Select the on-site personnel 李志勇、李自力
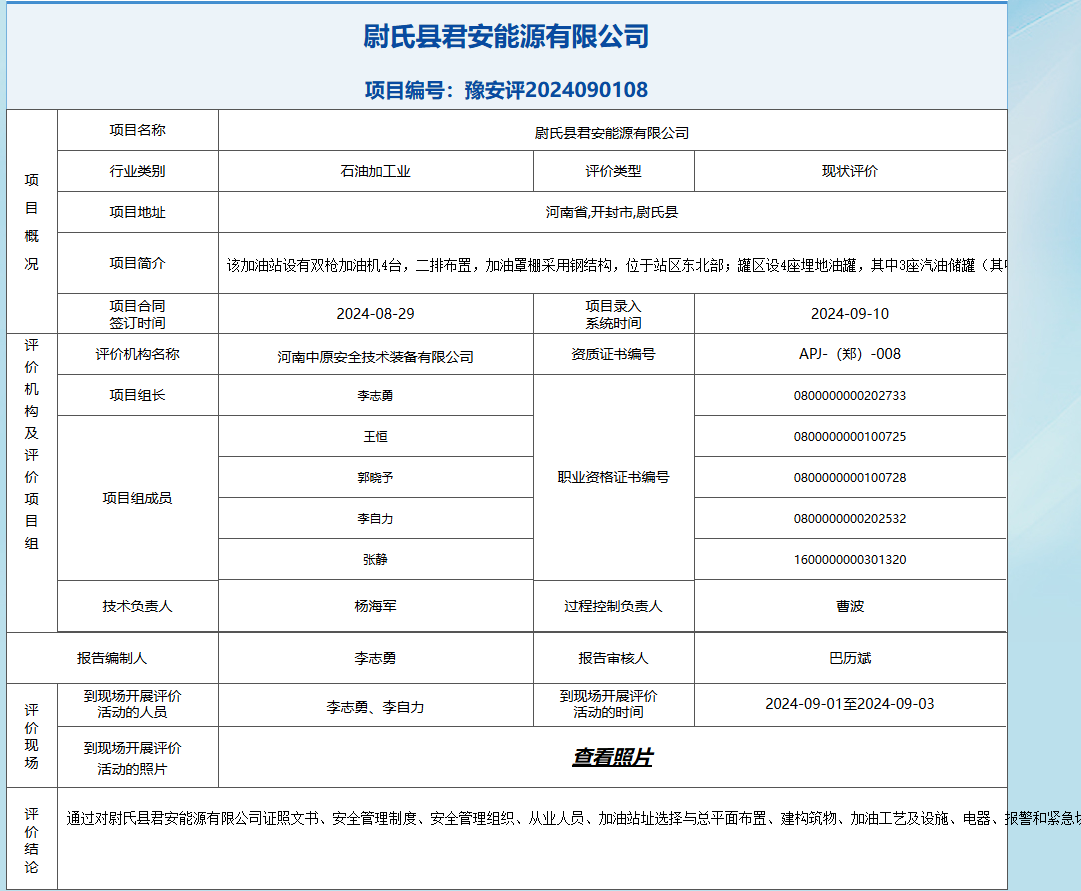Image resolution: width=1081 pixels, height=891 pixels. tap(376, 708)
